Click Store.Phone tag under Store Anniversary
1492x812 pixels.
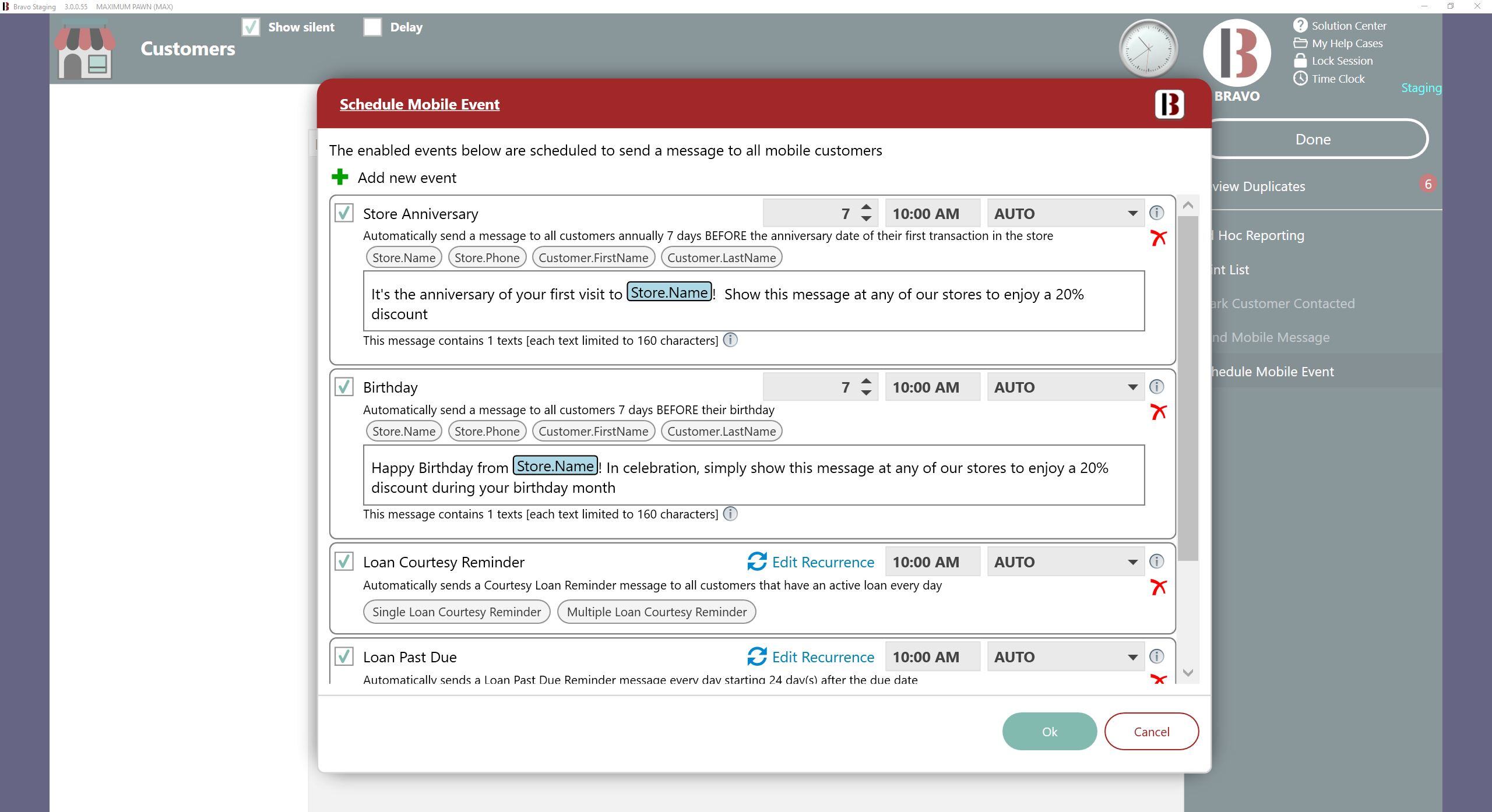pos(487,257)
